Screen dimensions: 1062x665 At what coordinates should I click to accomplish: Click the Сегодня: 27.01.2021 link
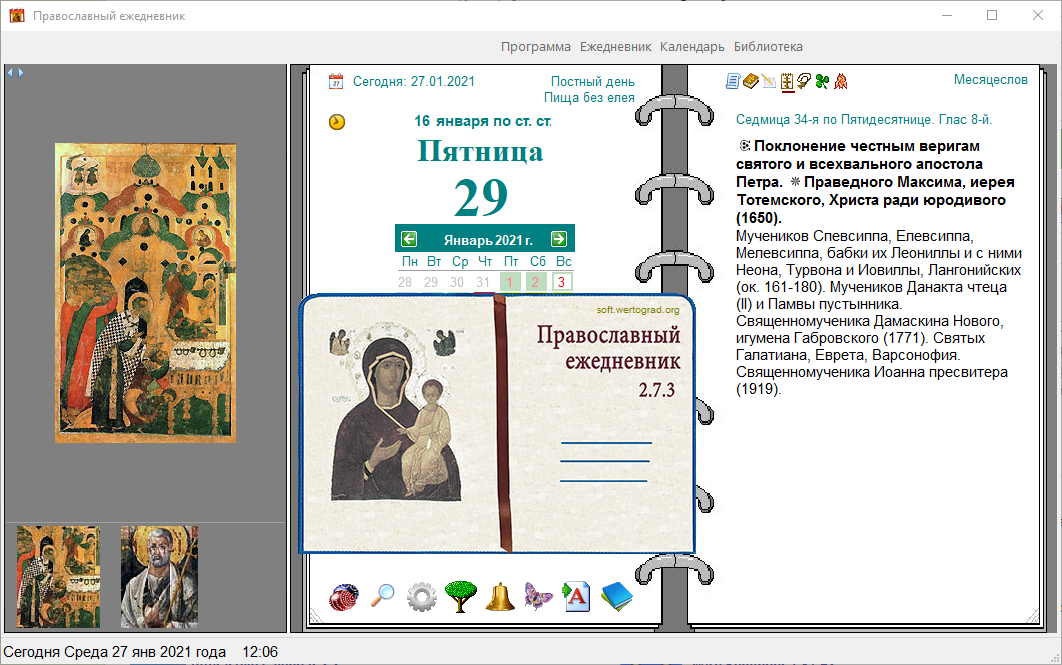point(413,82)
